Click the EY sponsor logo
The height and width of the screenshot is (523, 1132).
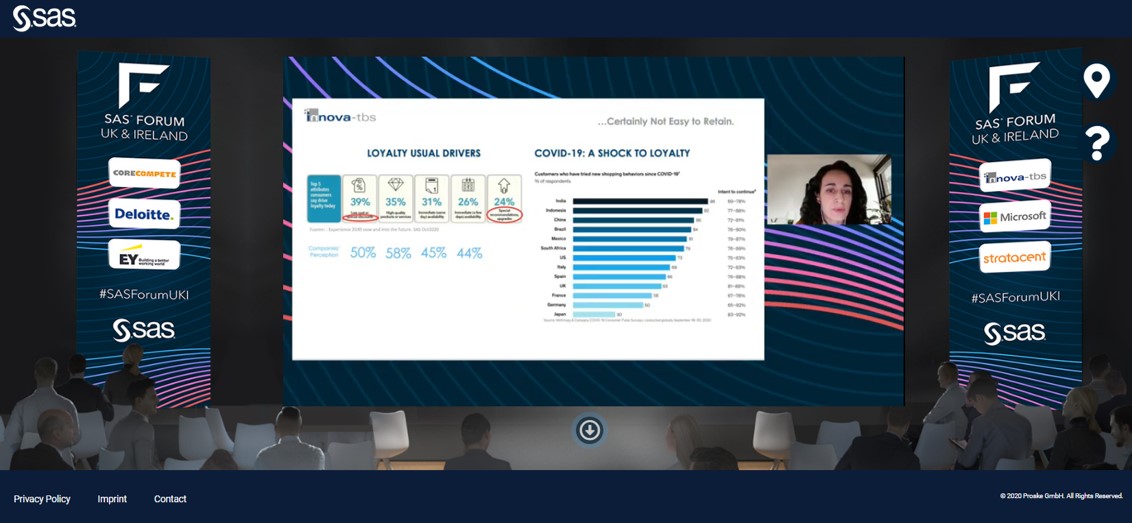144,256
